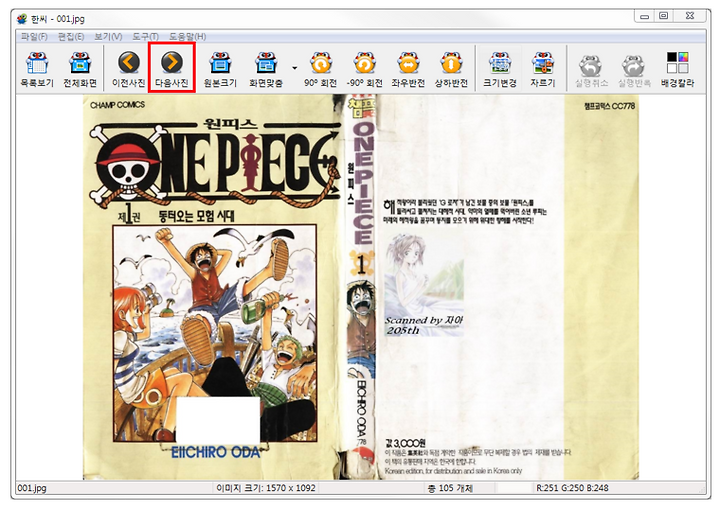Open the 파일(F) menu
The height and width of the screenshot is (509, 720).
point(34,36)
